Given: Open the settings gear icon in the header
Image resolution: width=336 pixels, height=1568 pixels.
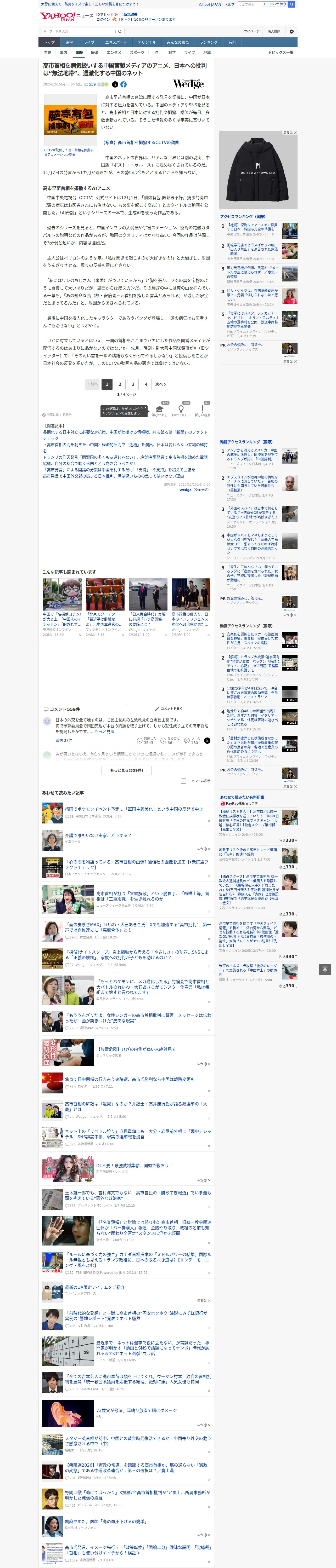Looking at the screenshot, I should tap(292, 32).
